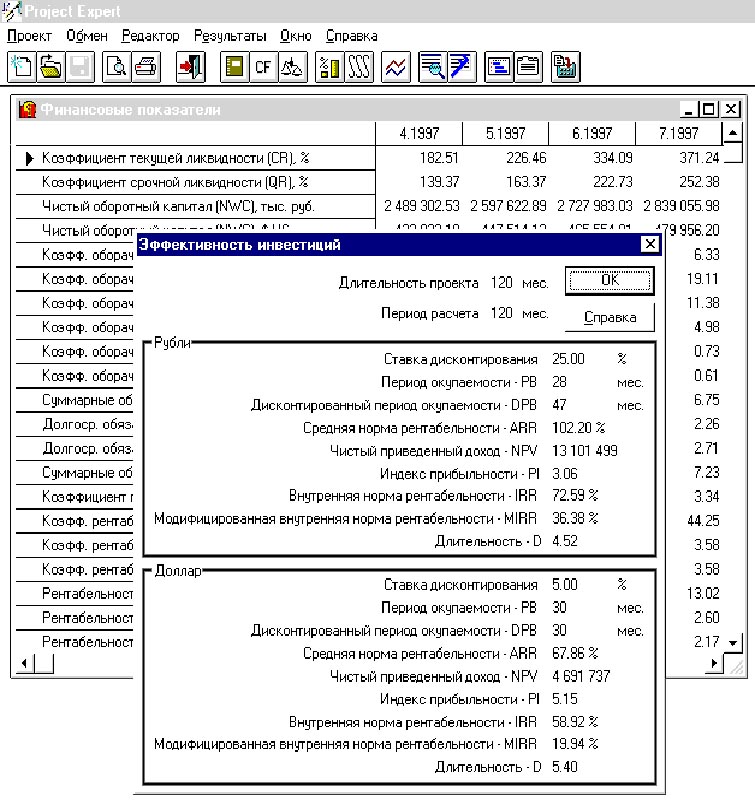Create a new project with the toolbar icon

click(x=21, y=67)
